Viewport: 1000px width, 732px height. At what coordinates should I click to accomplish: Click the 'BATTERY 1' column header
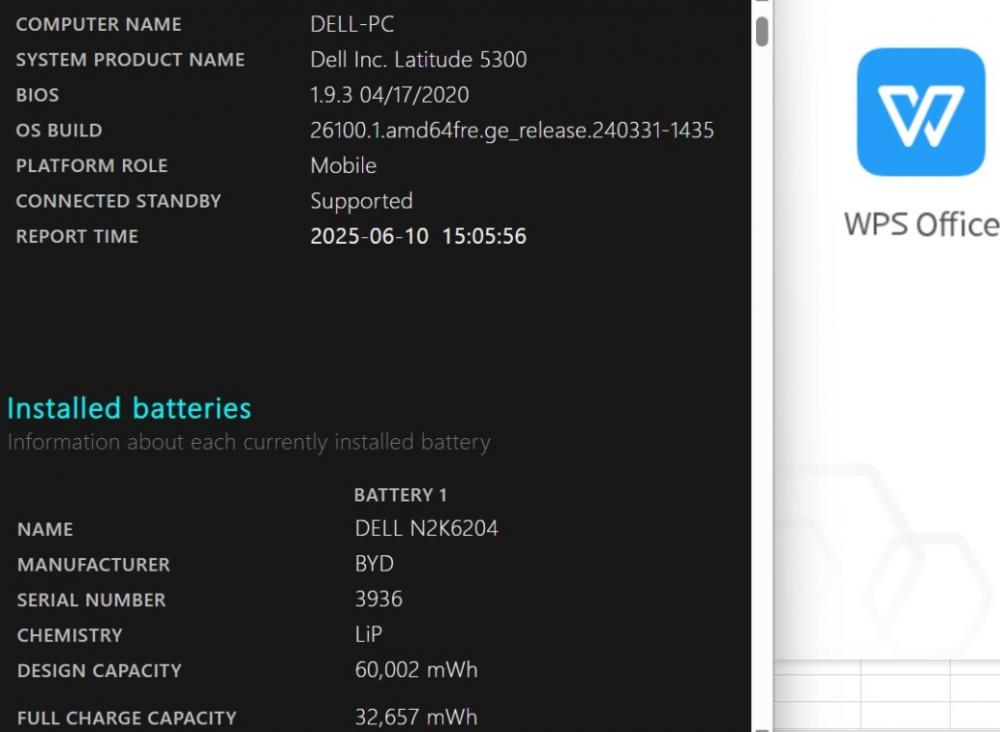point(401,495)
